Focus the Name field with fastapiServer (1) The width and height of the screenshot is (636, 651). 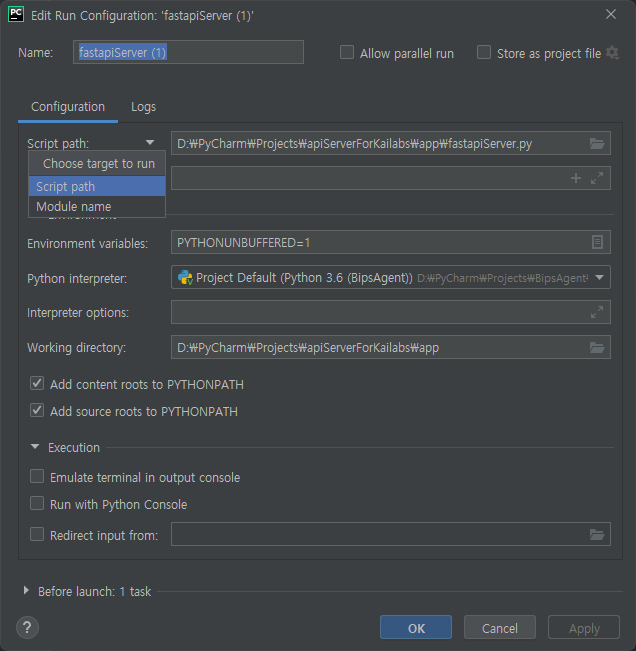pos(188,52)
